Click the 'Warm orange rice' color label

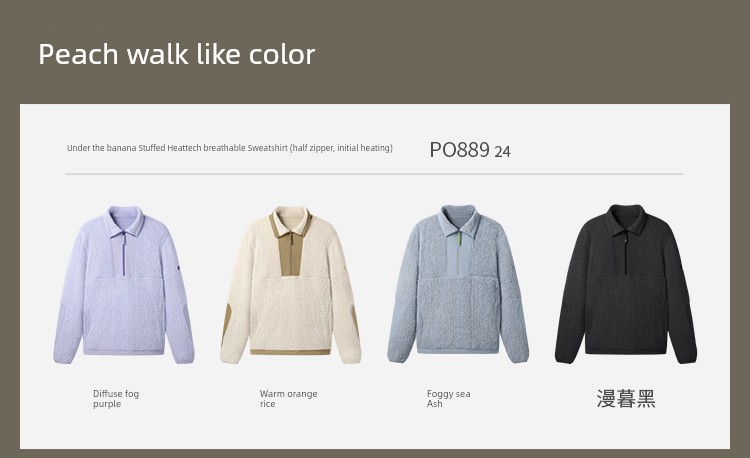(288, 399)
